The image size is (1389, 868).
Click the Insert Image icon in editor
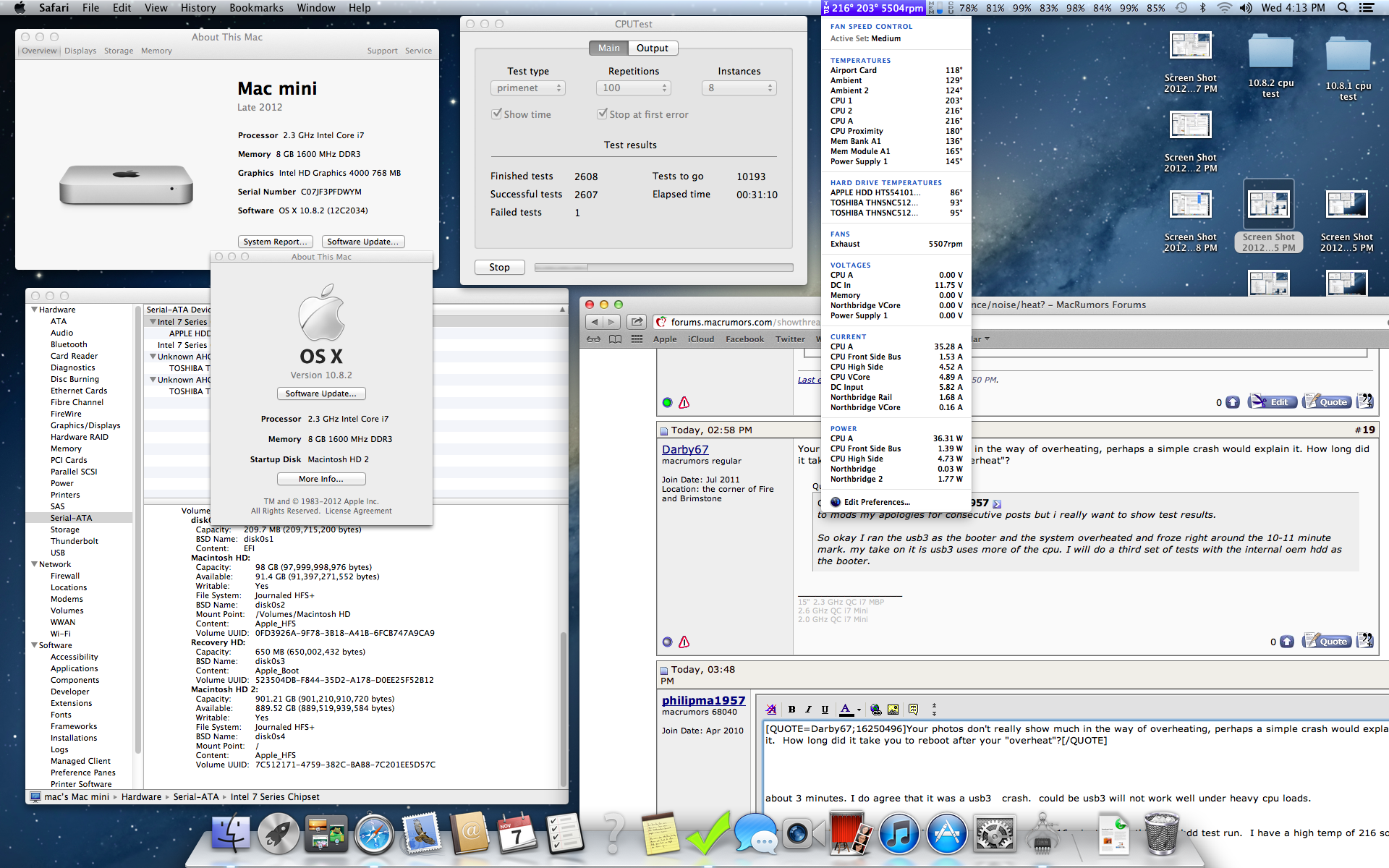pos(893,710)
